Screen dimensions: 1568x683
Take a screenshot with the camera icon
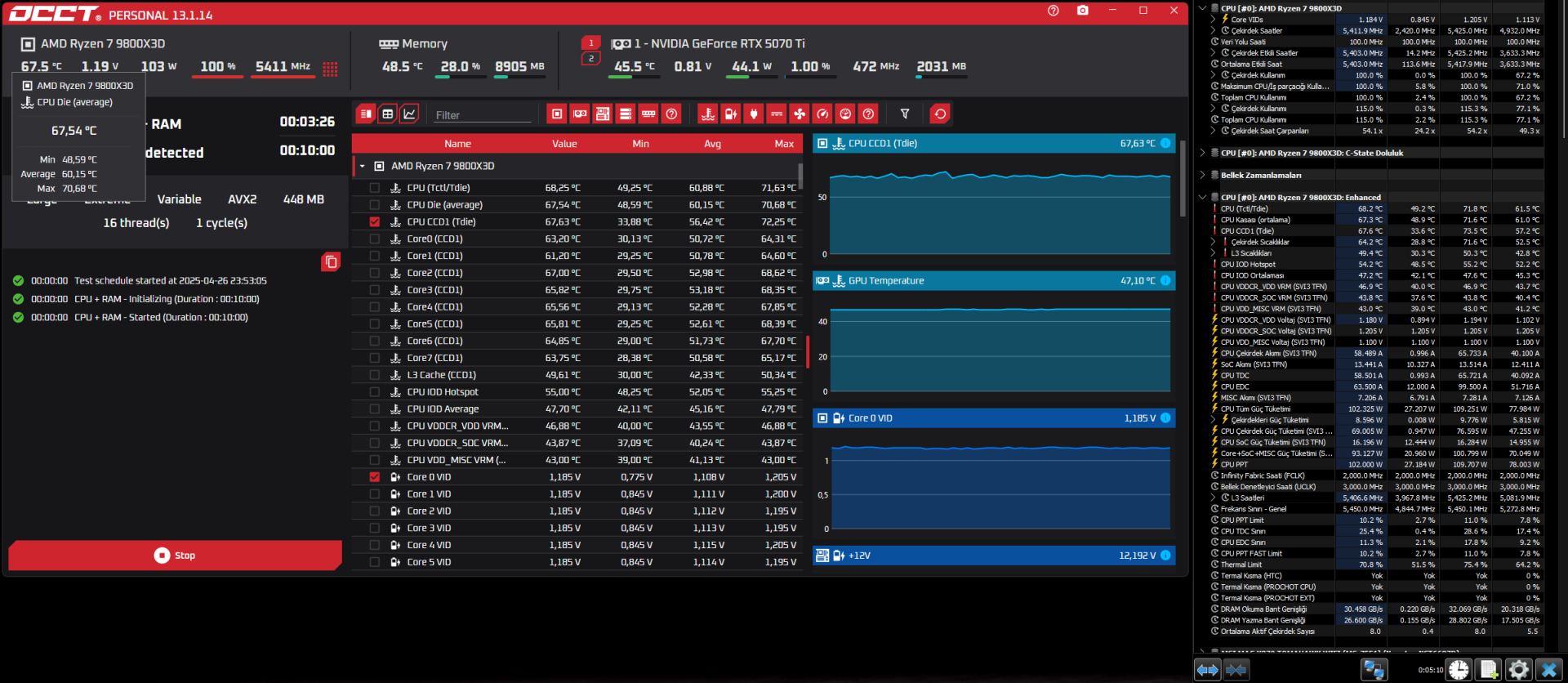1083,11
